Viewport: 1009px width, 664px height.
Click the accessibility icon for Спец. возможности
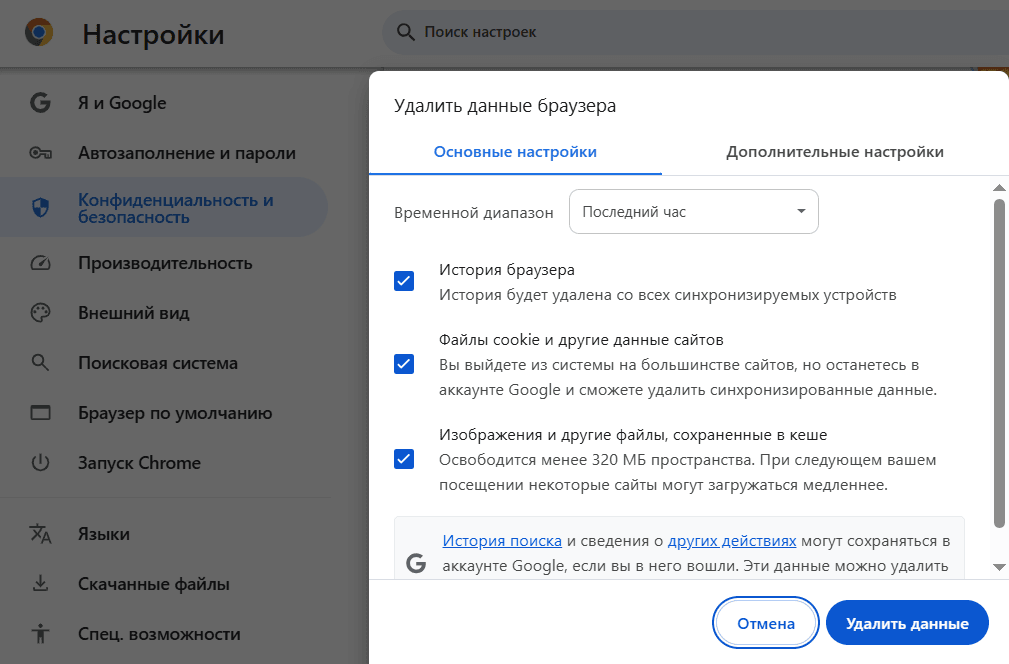click(x=40, y=634)
